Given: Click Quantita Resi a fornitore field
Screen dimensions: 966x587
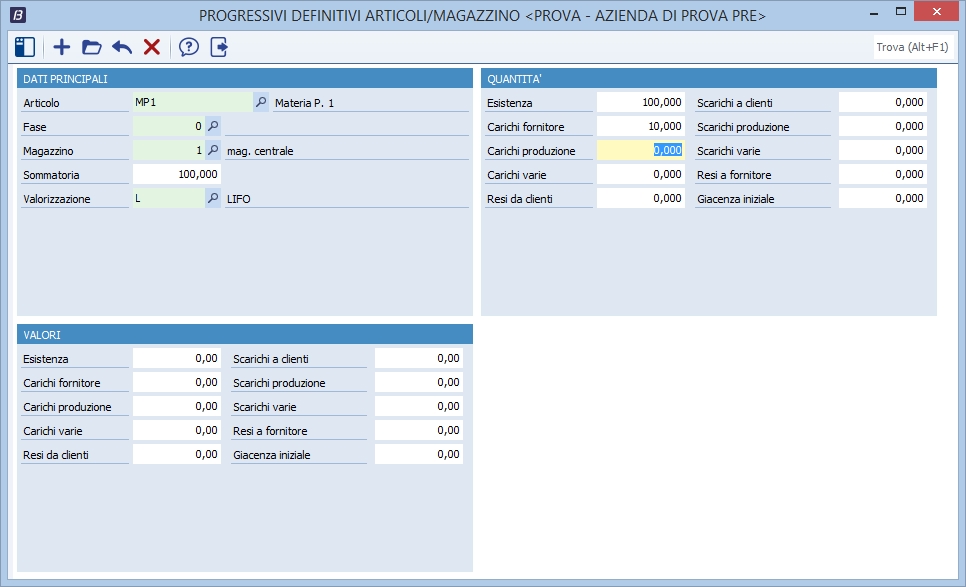Looking at the screenshot, I should point(883,174).
